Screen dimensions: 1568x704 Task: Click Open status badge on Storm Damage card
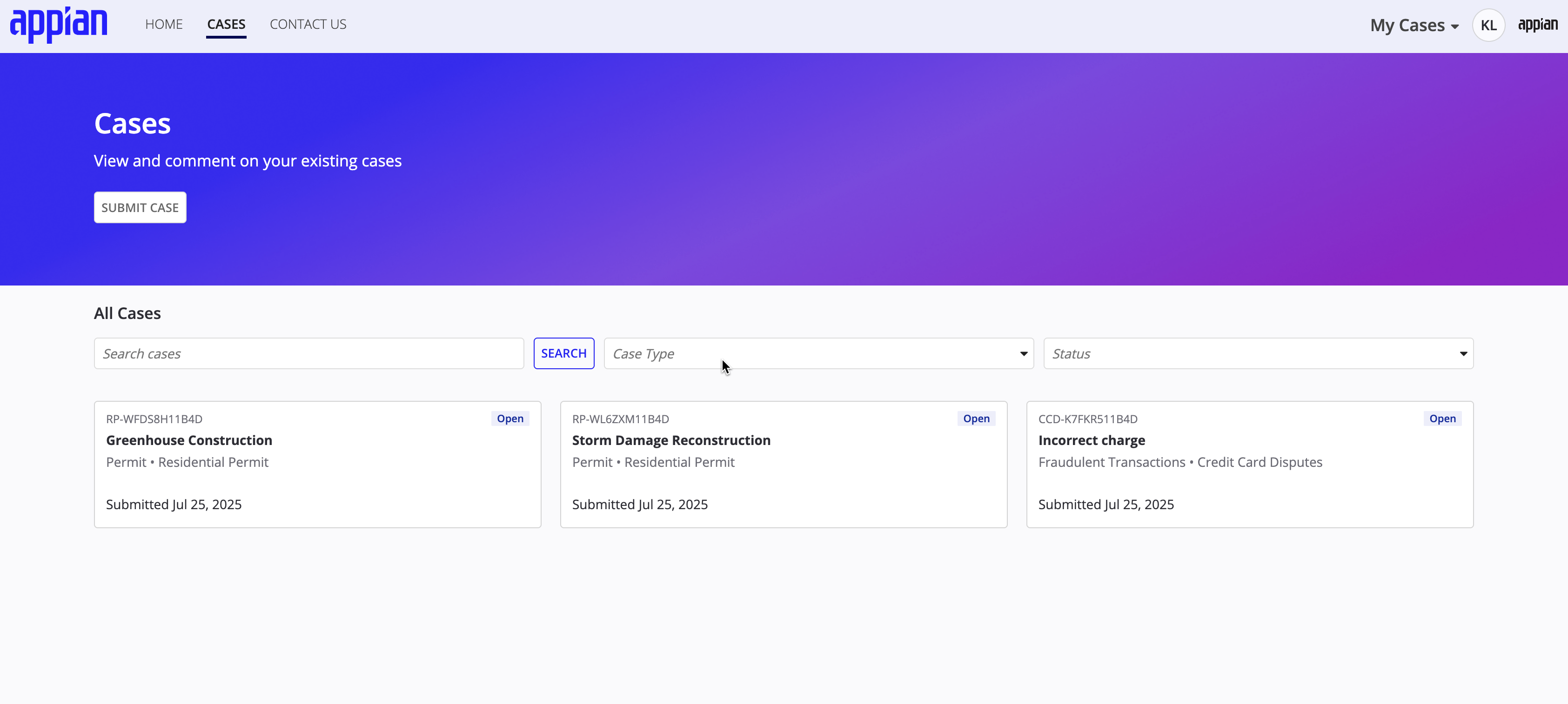[976, 418]
